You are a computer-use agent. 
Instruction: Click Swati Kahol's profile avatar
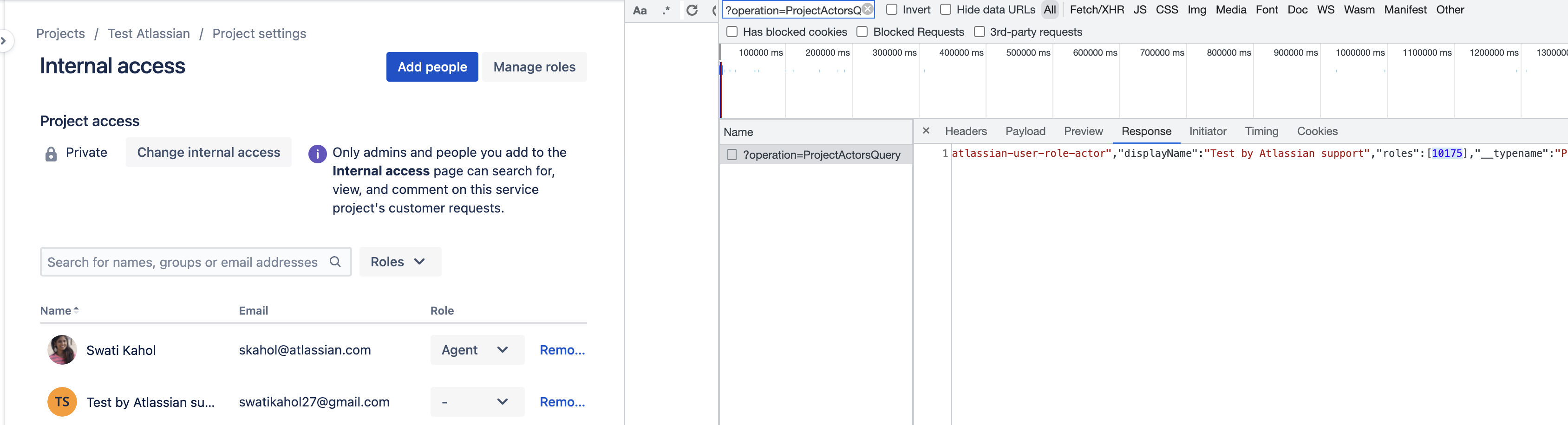click(61, 350)
